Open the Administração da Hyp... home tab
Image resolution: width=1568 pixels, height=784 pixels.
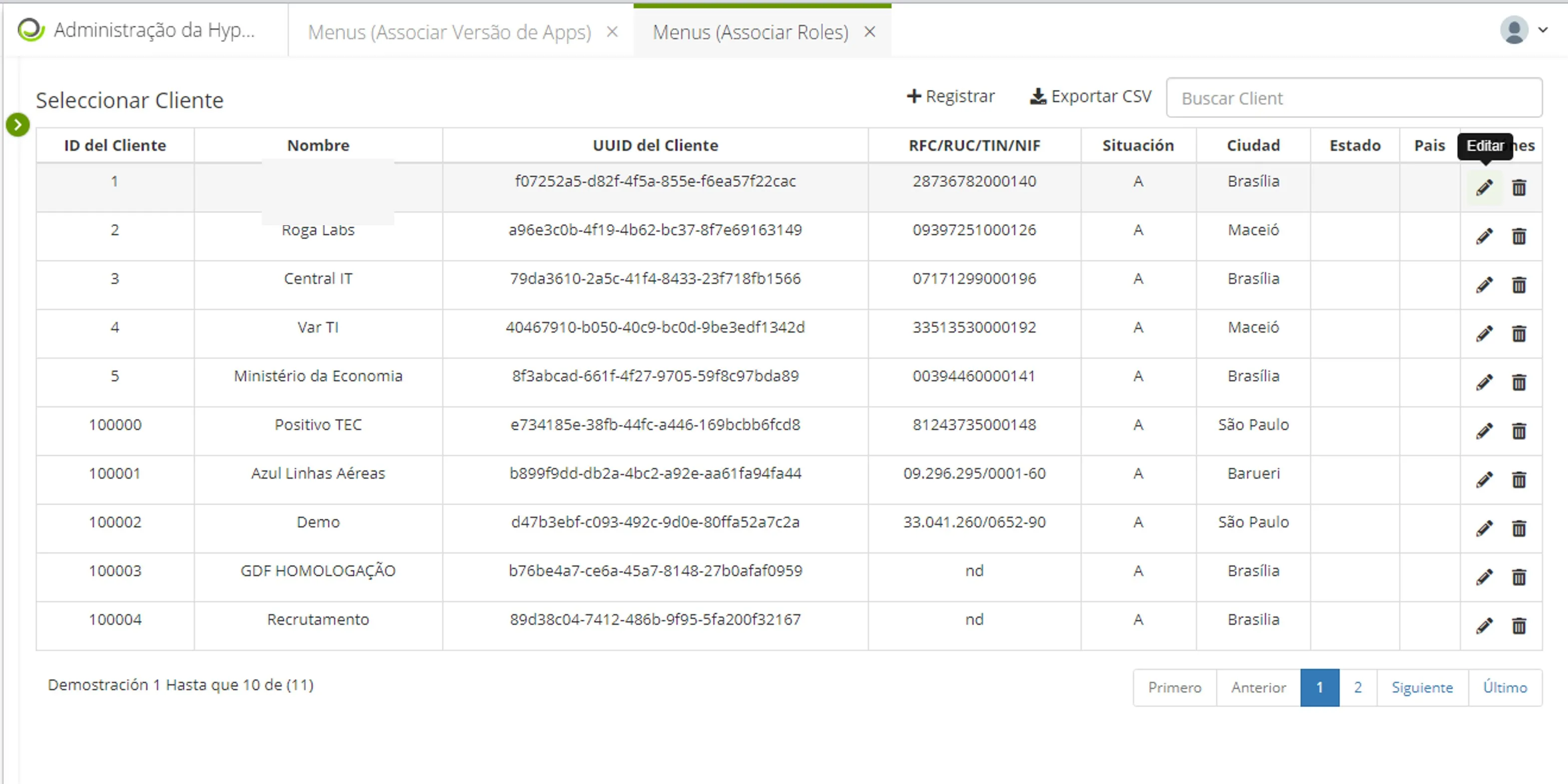(145, 30)
